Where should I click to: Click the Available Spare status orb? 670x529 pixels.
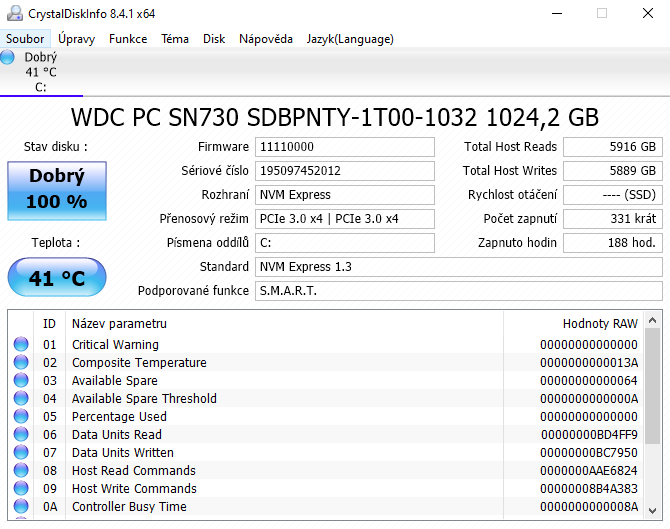click(21, 381)
